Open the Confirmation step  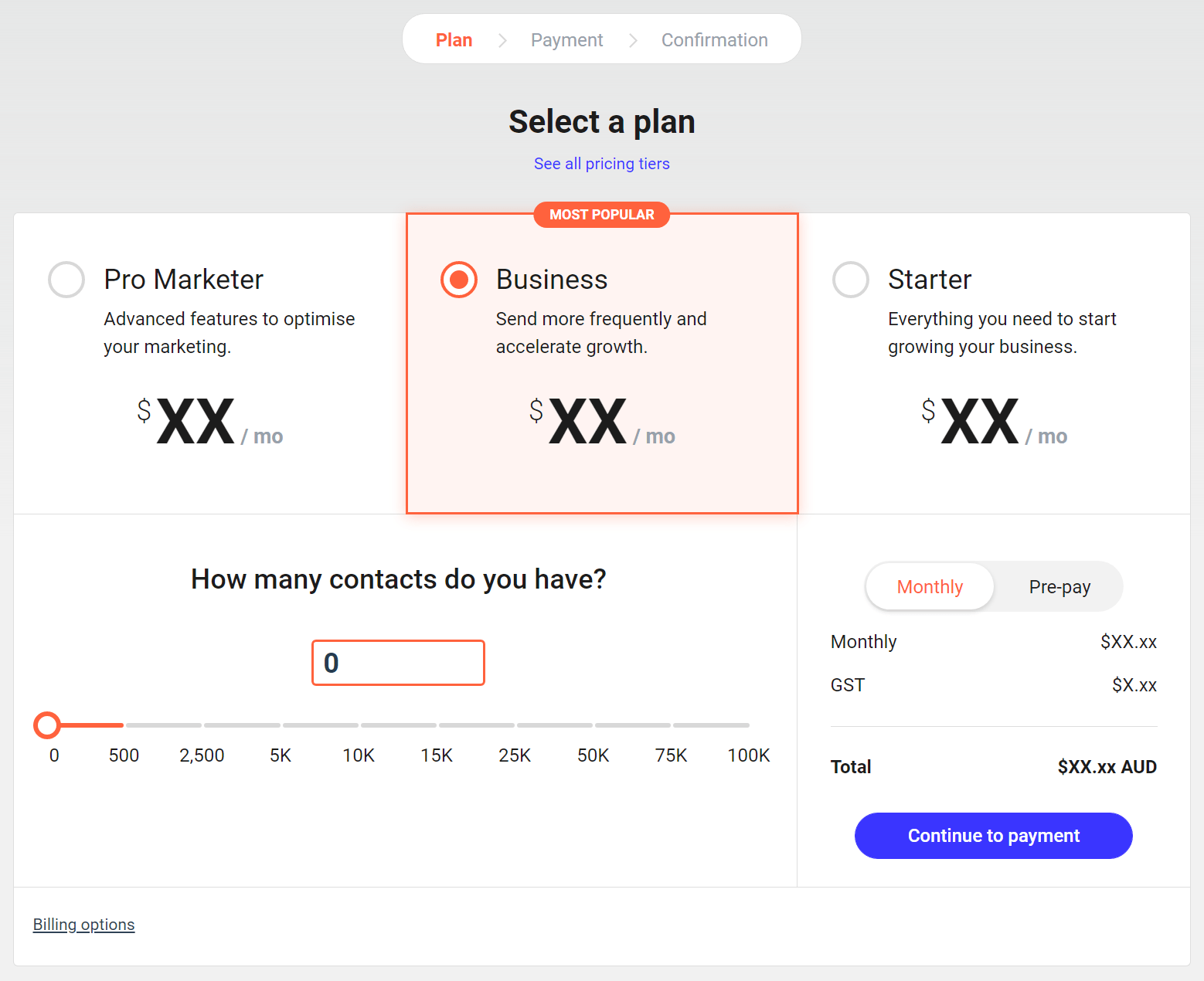[714, 39]
